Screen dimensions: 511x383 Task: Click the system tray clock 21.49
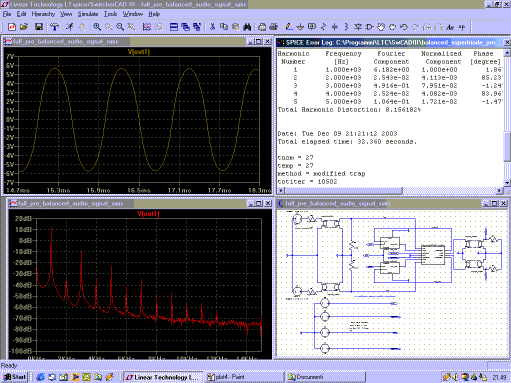point(499,377)
